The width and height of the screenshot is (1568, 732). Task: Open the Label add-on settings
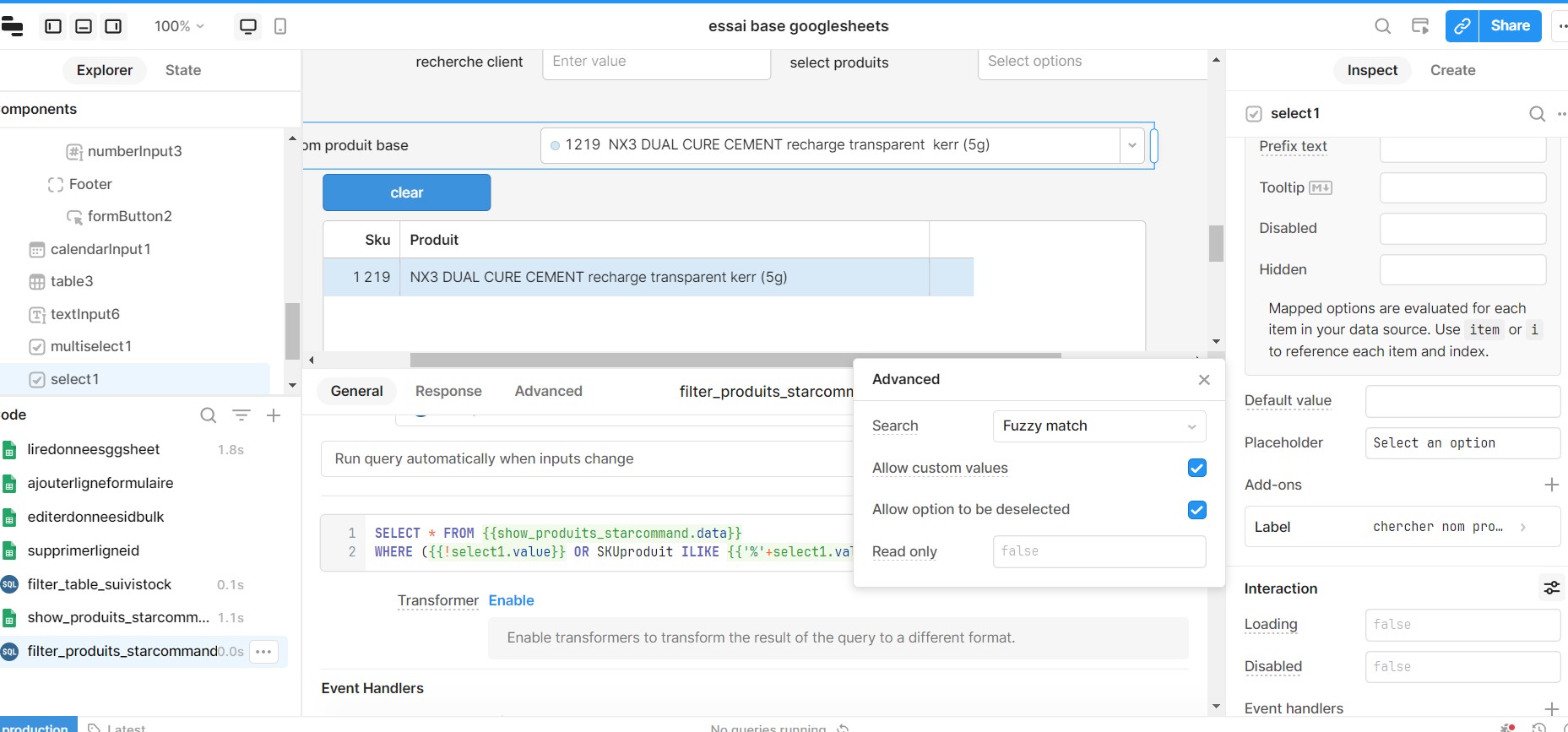(1402, 527)
